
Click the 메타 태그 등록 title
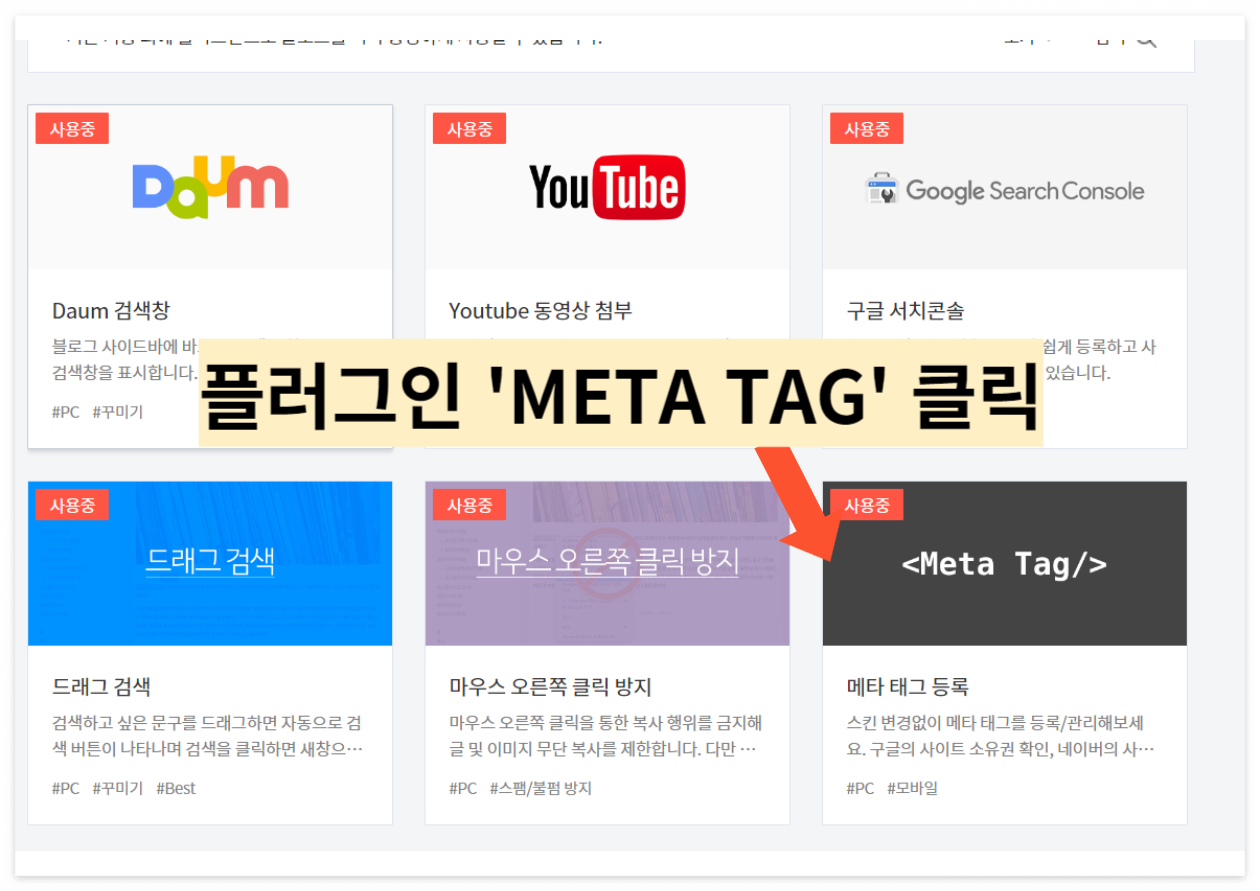(x=907, y=687)
